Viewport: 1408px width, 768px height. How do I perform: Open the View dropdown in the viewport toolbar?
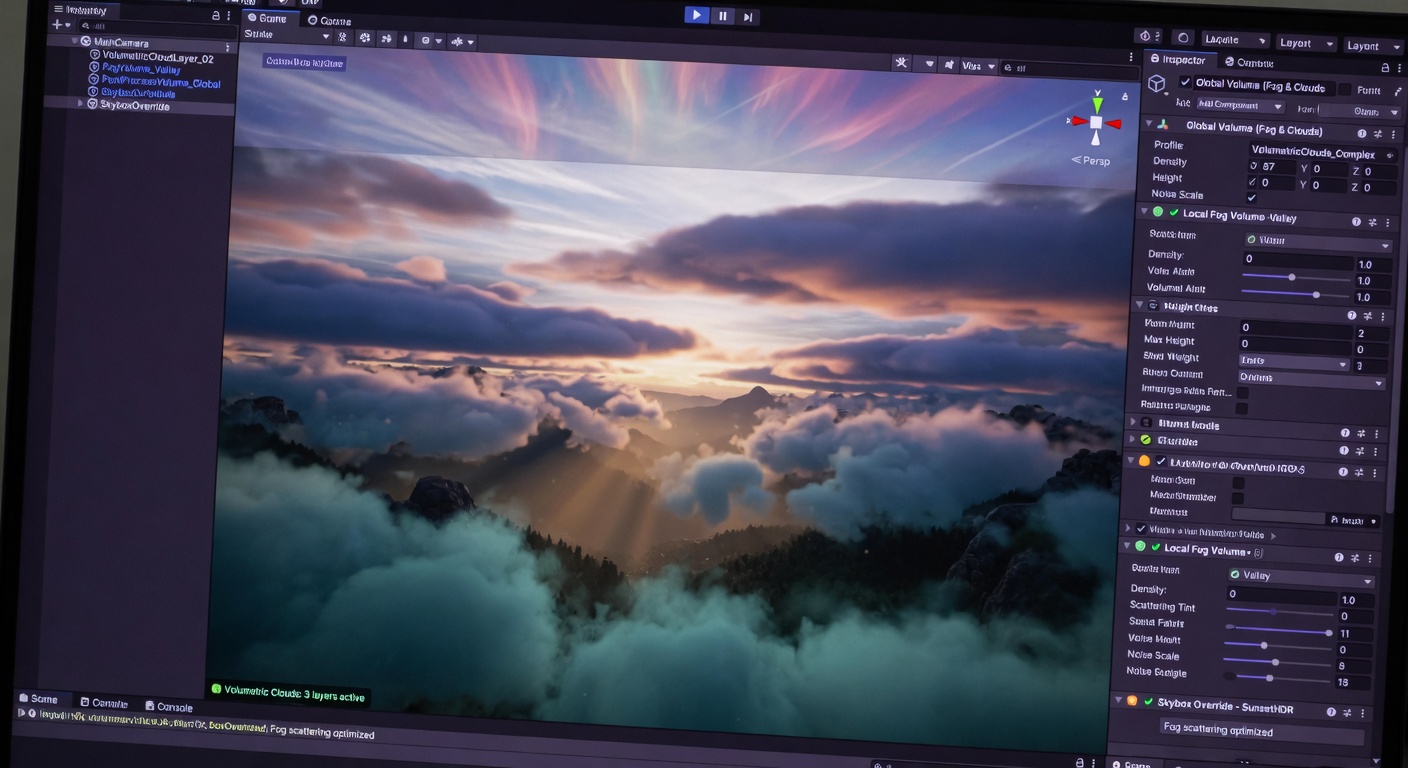point(978,66)
